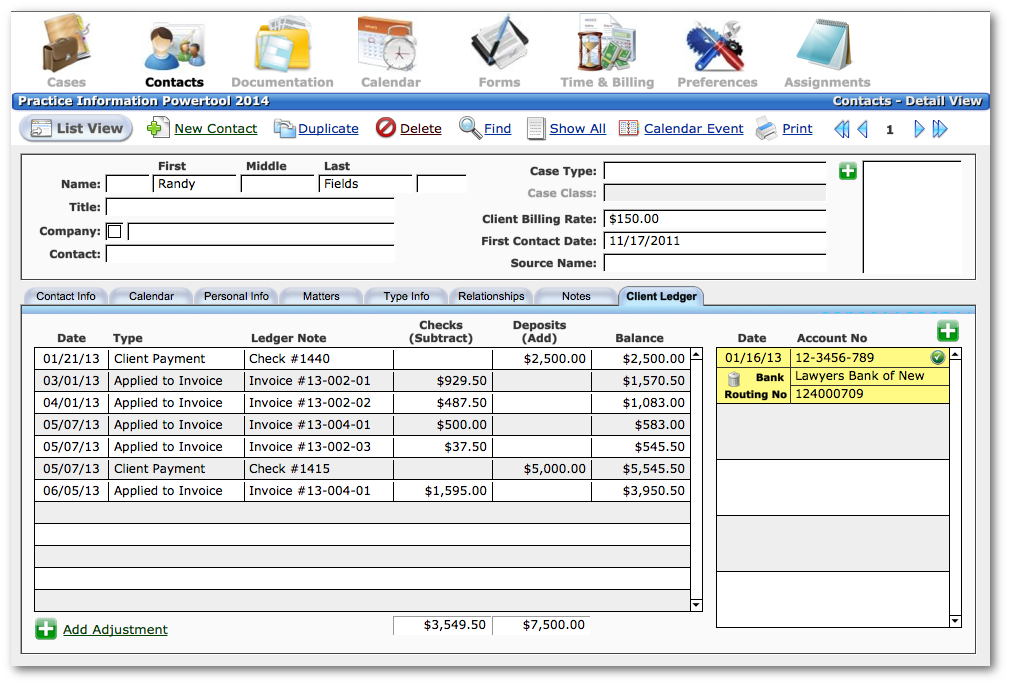Click the List View button
This screenshot has width=1009, height=685.
tap(76, 128)
